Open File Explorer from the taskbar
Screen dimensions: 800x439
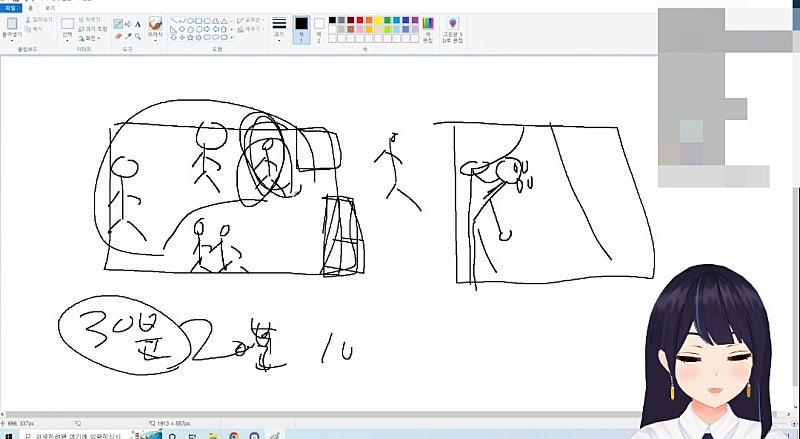[x=213, y=436]
